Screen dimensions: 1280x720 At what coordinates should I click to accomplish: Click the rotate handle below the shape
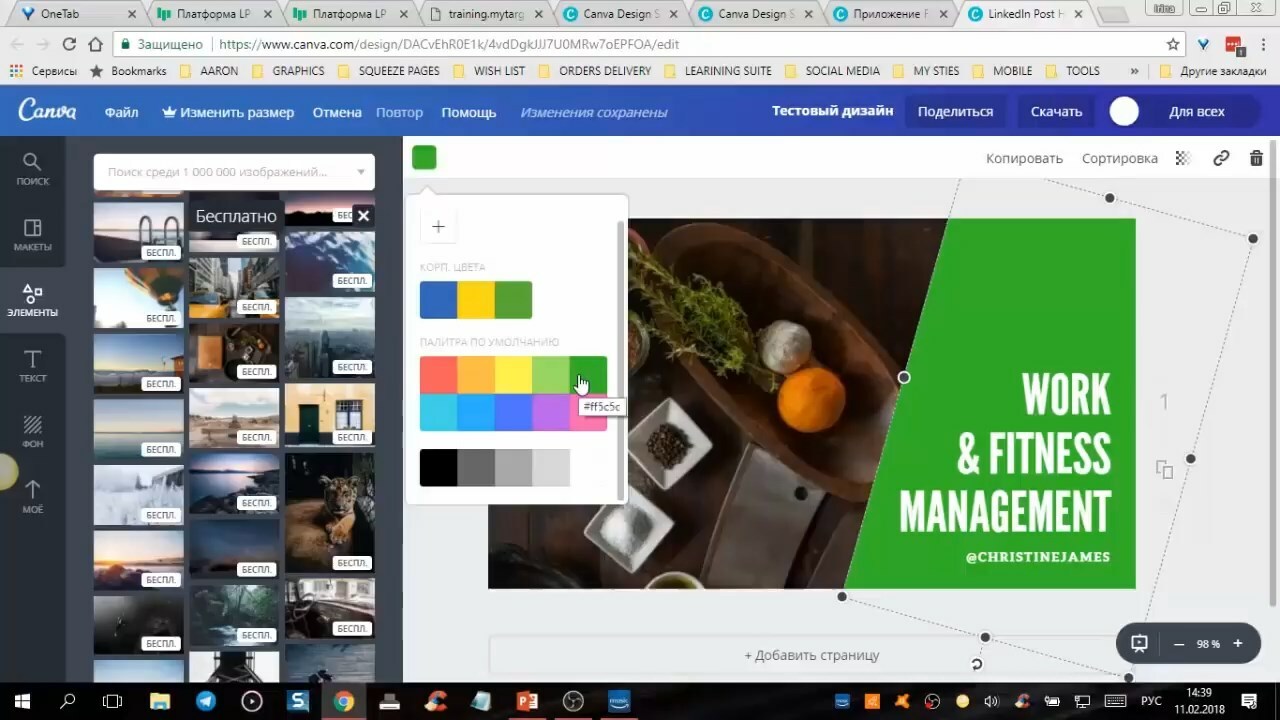click(x=977, y=664)
